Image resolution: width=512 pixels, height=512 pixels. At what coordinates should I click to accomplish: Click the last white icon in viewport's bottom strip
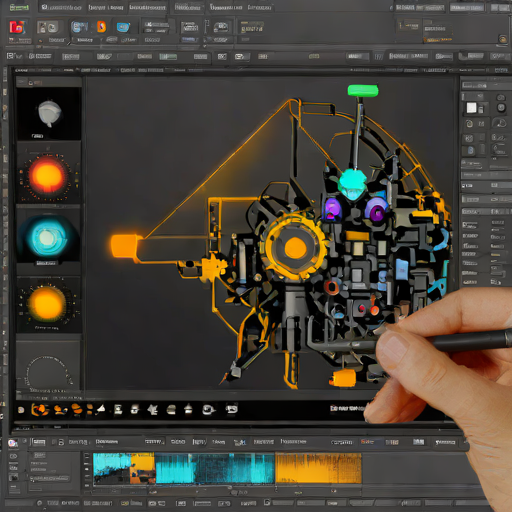[232, 409]
